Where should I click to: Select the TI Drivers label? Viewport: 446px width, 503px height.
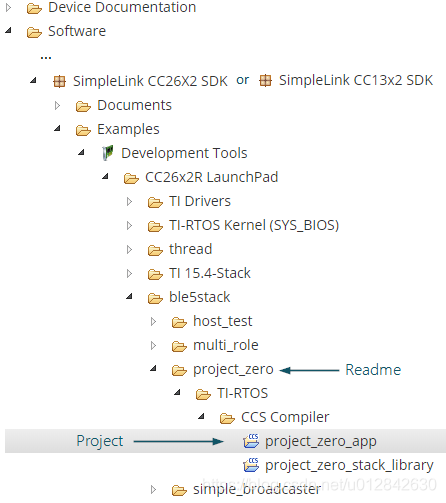200,201
